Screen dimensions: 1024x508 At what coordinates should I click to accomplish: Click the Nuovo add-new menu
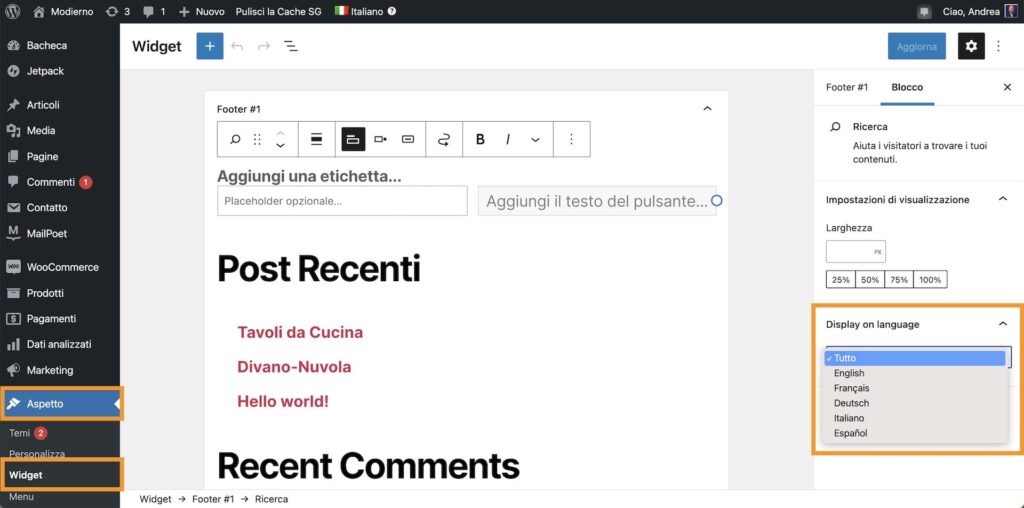coord(201,11)
